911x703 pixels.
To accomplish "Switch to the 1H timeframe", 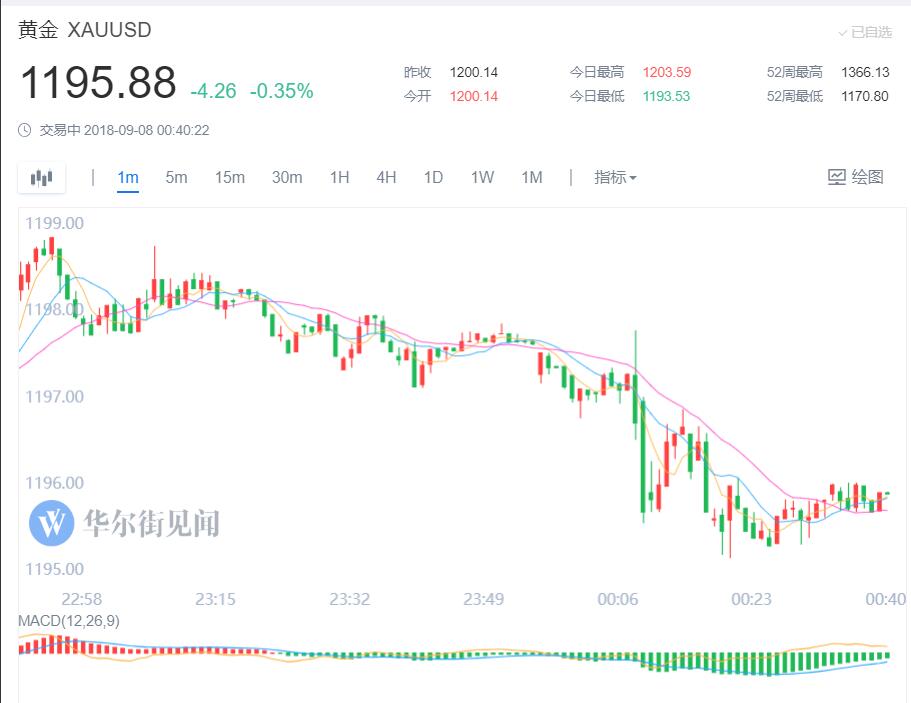I will [339, 177].
